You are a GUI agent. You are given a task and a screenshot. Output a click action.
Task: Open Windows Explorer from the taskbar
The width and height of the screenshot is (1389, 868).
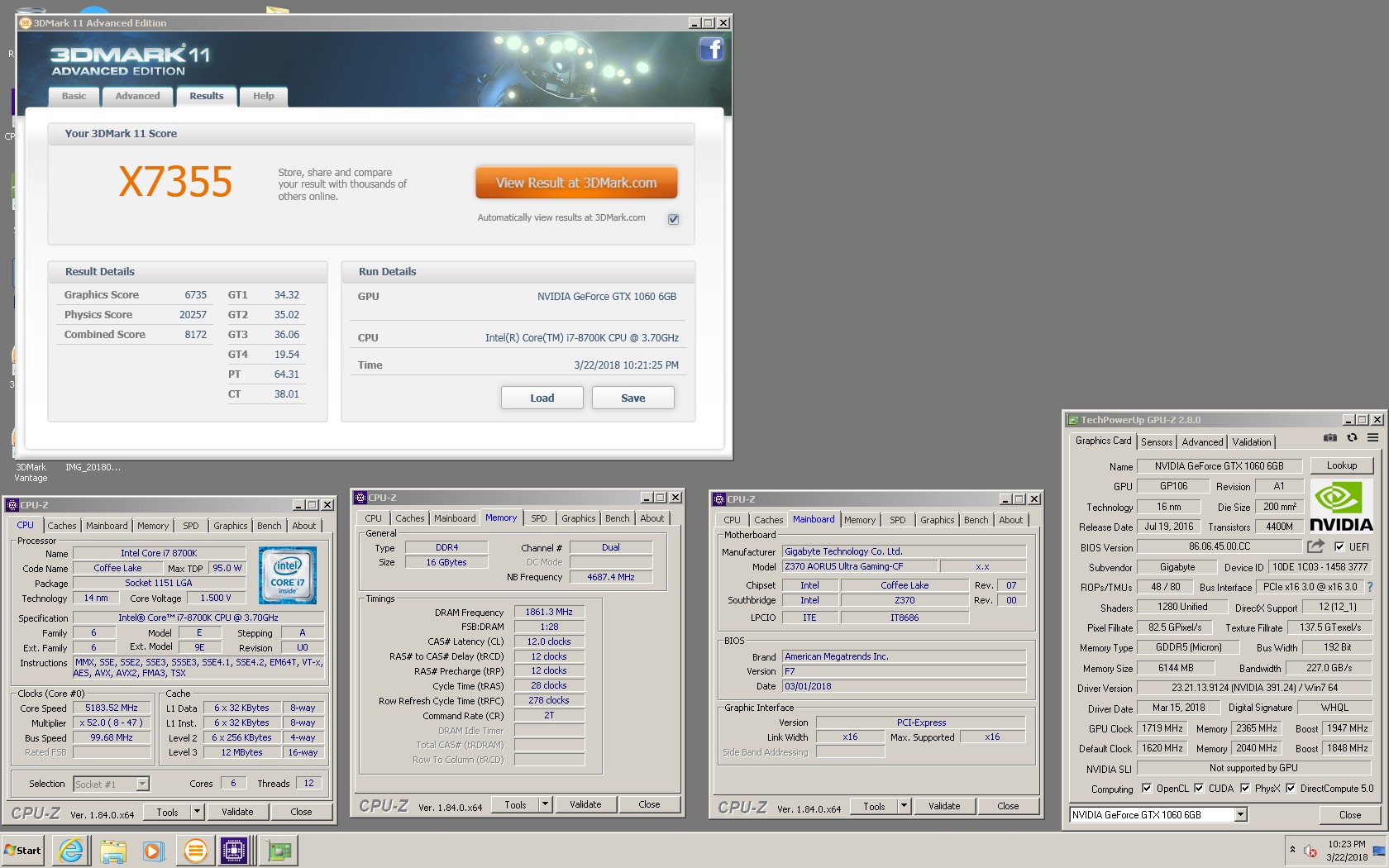[x=112, y=850]
